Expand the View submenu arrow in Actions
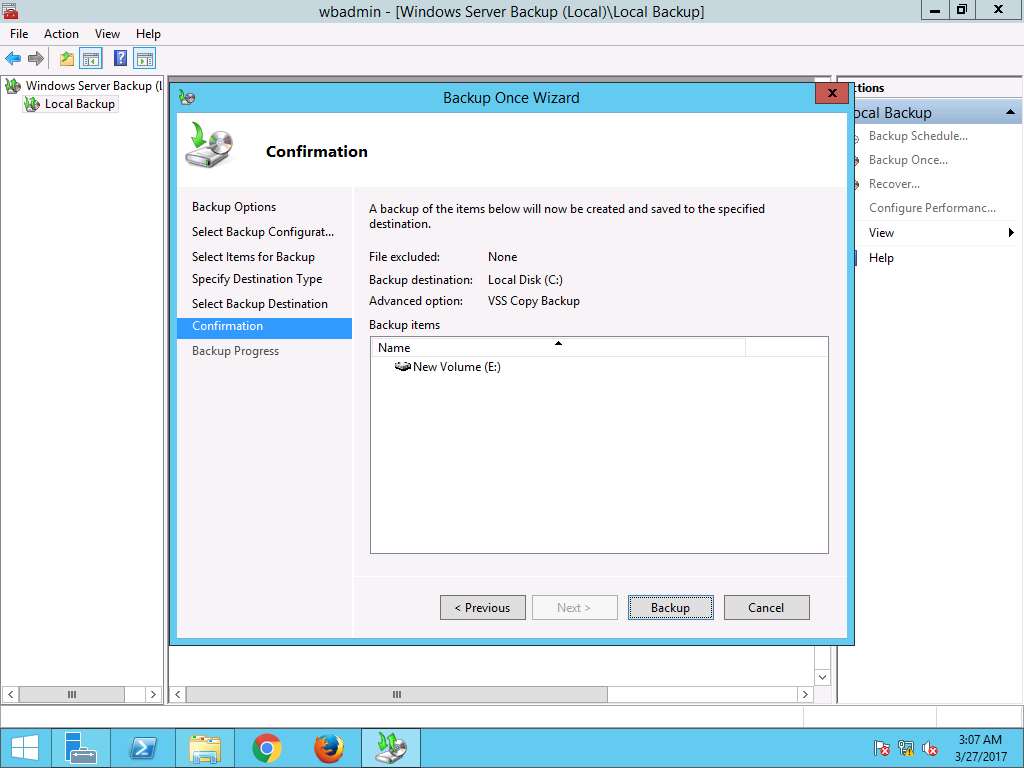 click(x=1011, y=232)
